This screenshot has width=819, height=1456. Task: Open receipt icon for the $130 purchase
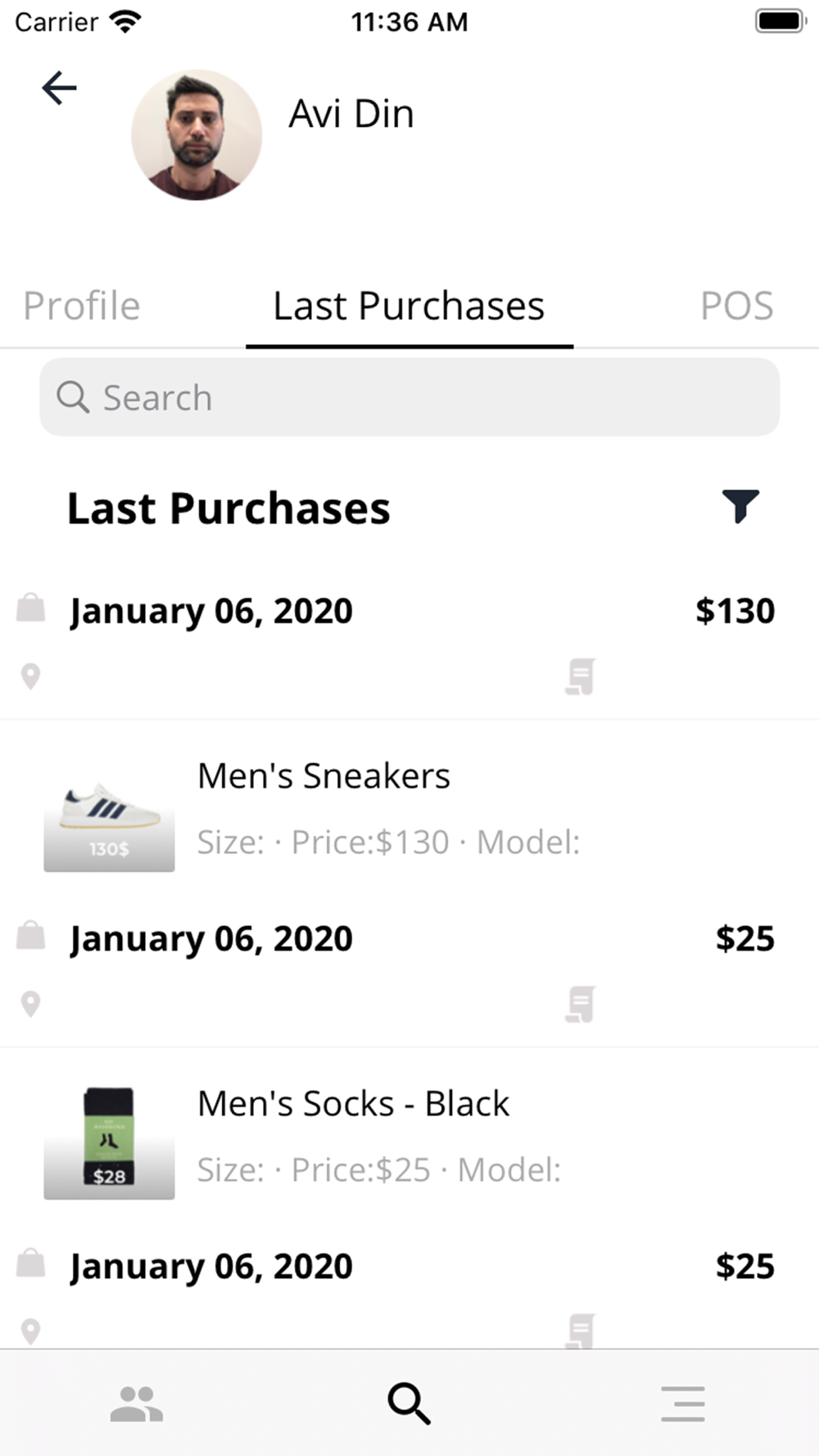point(580,676)
